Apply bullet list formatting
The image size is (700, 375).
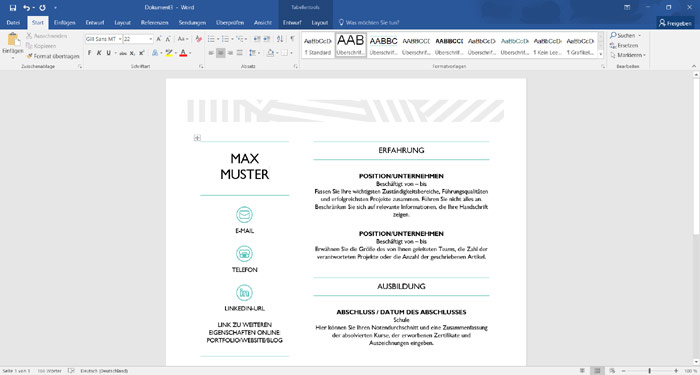[x=211, y=39]
